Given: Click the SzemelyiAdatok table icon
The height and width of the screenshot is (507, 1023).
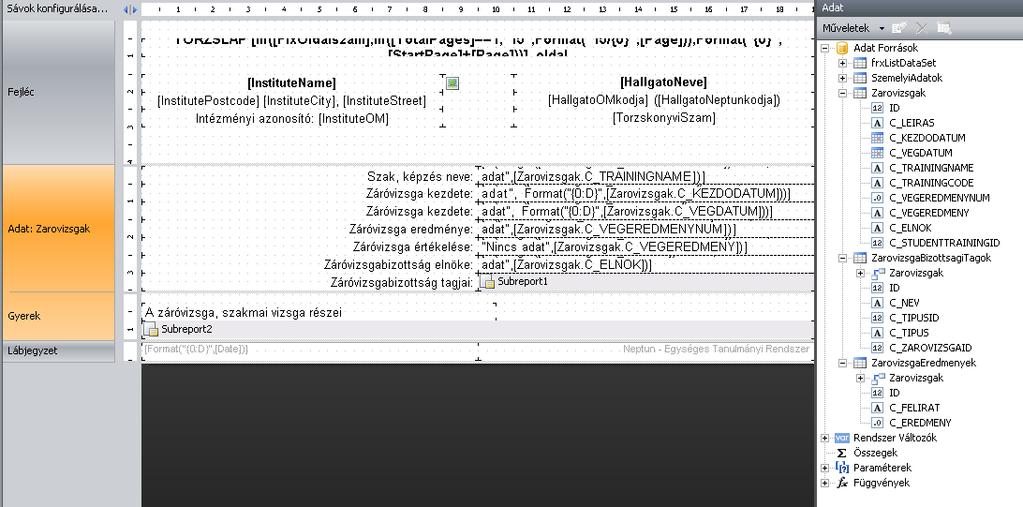Looking at the screenshot, I should pos(860,78).
